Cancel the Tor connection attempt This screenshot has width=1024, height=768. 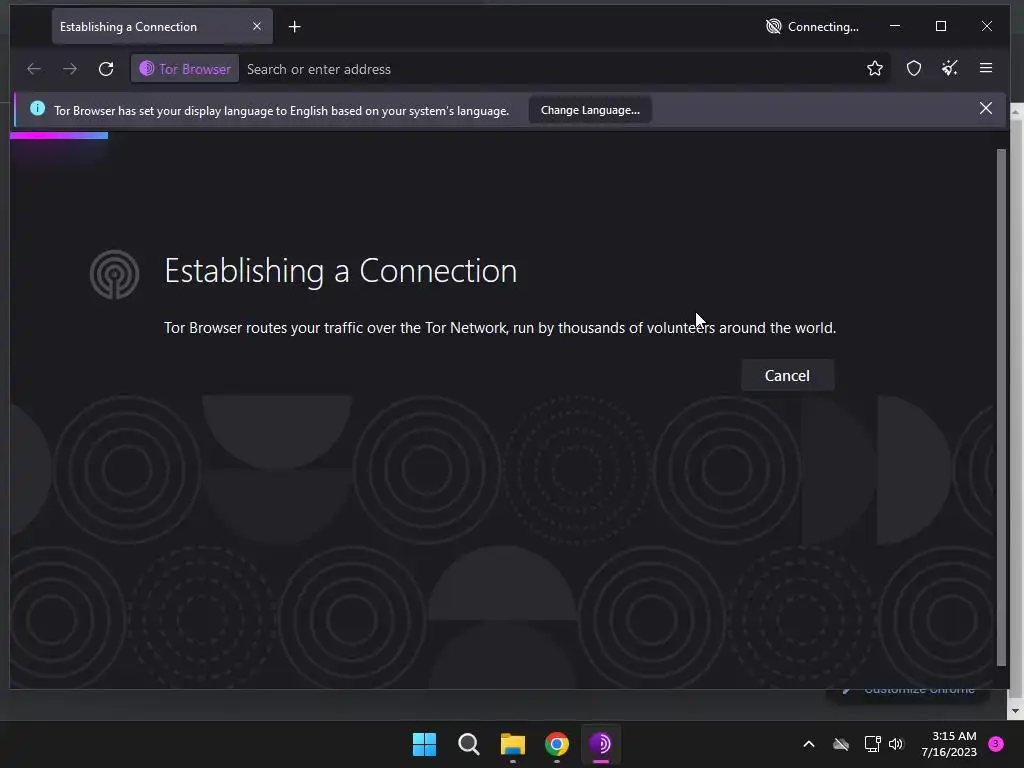[x=787, y=376]
